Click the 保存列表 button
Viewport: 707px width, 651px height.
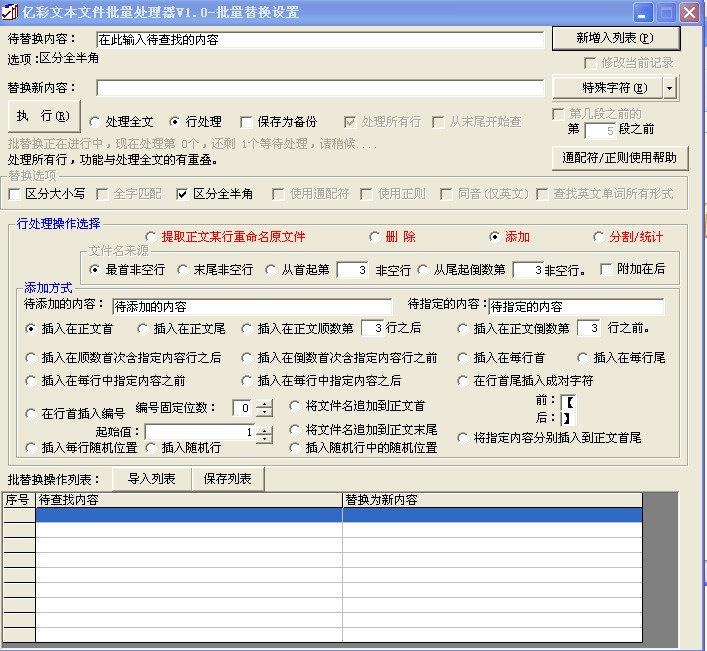tap(228, 479)
